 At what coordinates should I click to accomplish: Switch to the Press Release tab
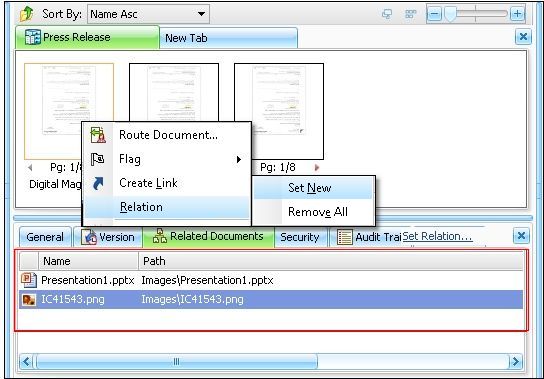(x=87, y=37)
